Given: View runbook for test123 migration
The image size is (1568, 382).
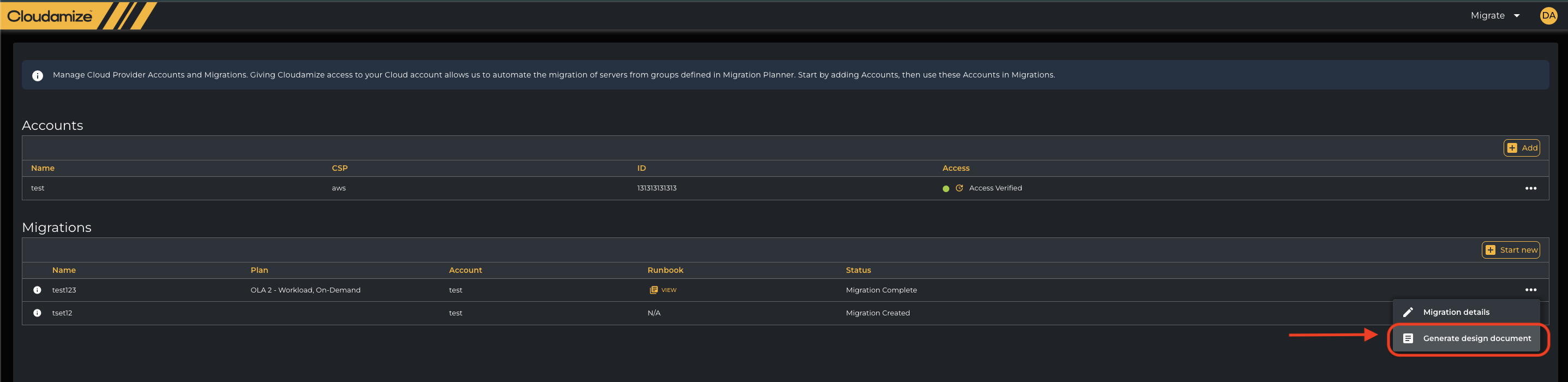Looking at the screenshot, I should pyautogui.click(x=663, y=290).
